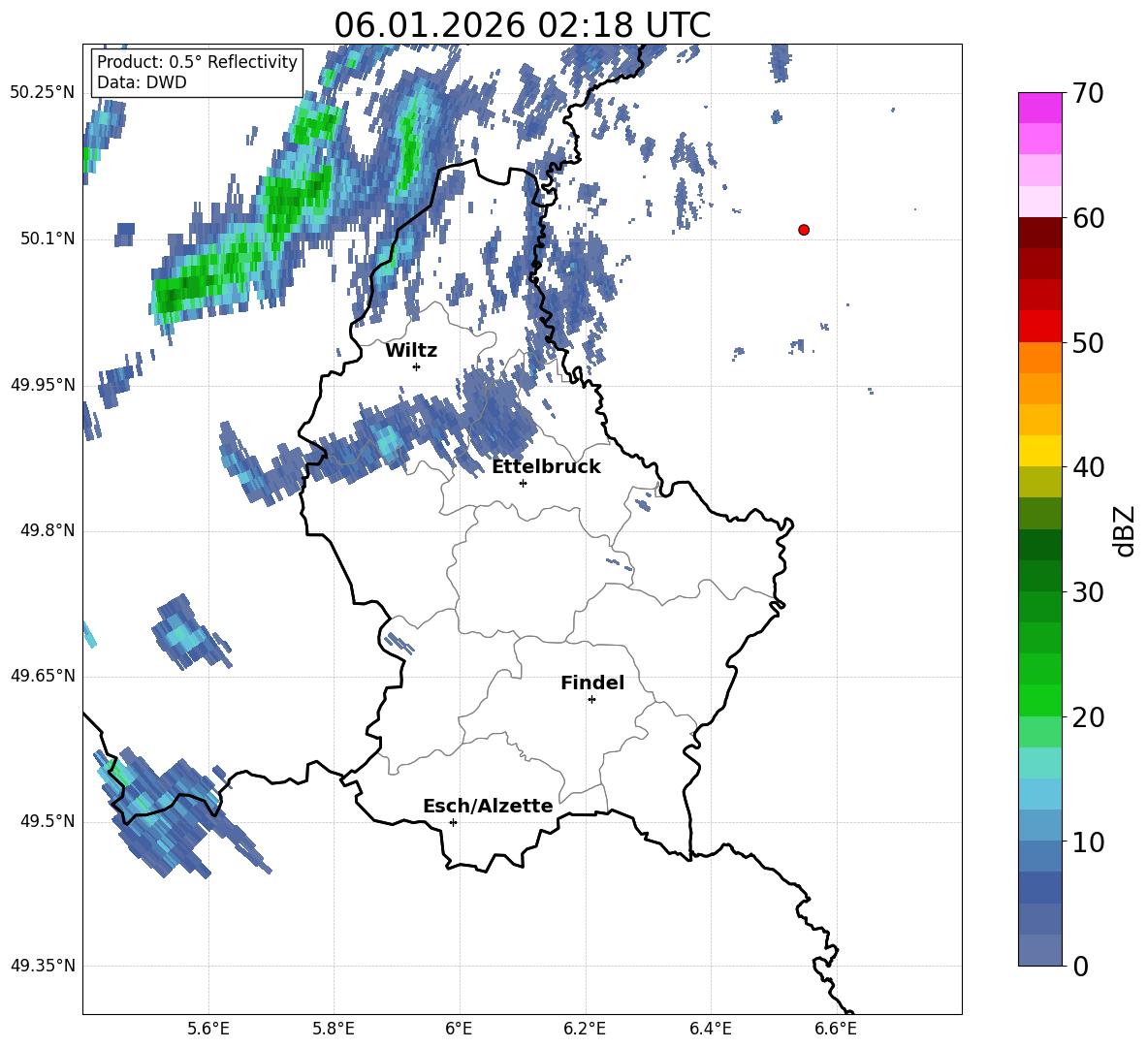Click the Wiltz location cross marker
The width and height of the screenshot is (1148, 1048).
click(416, 366)
